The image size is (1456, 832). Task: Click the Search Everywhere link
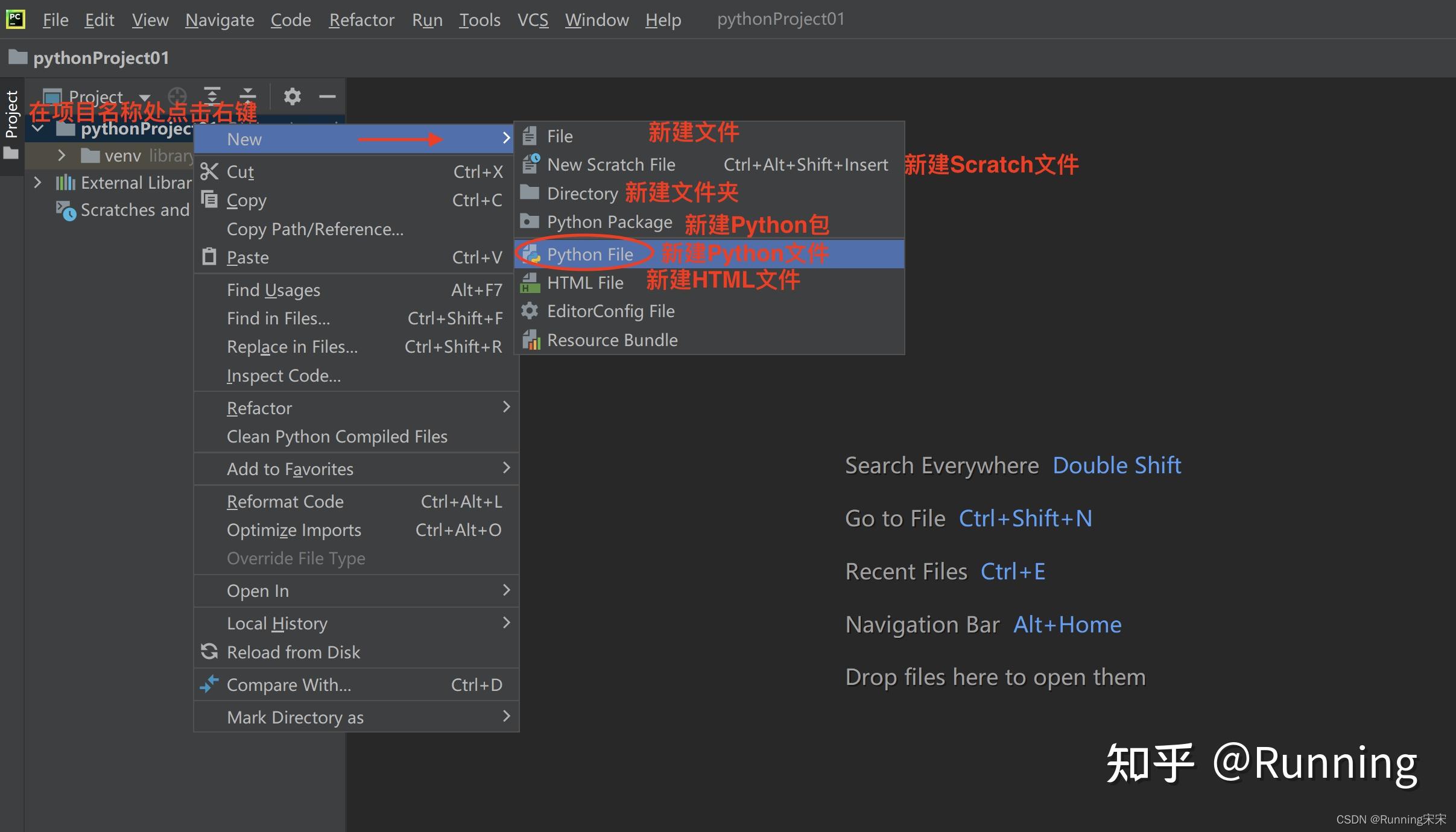click(942, 465)
